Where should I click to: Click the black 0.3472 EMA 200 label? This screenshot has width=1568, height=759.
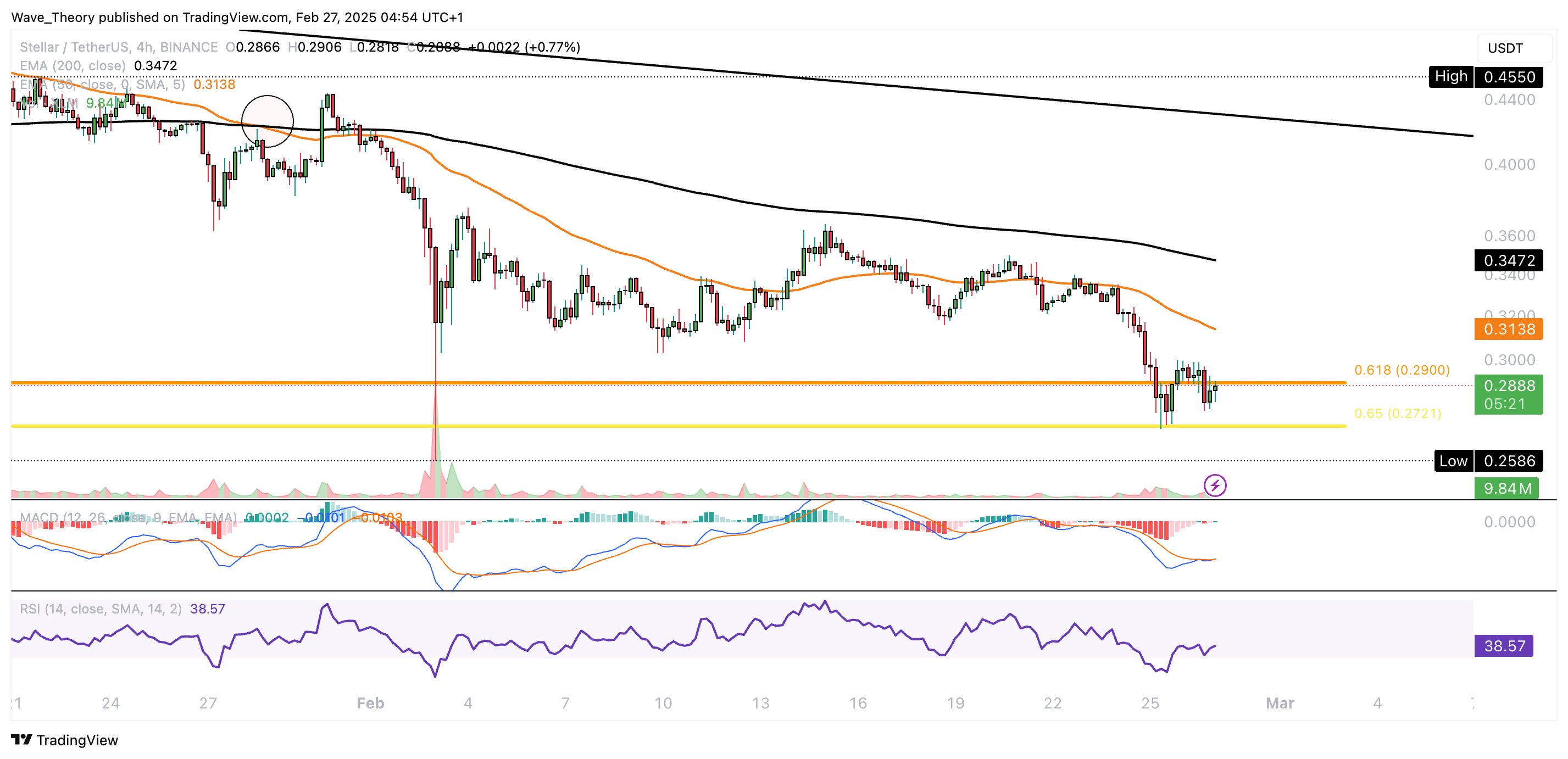click(1508, 260)
